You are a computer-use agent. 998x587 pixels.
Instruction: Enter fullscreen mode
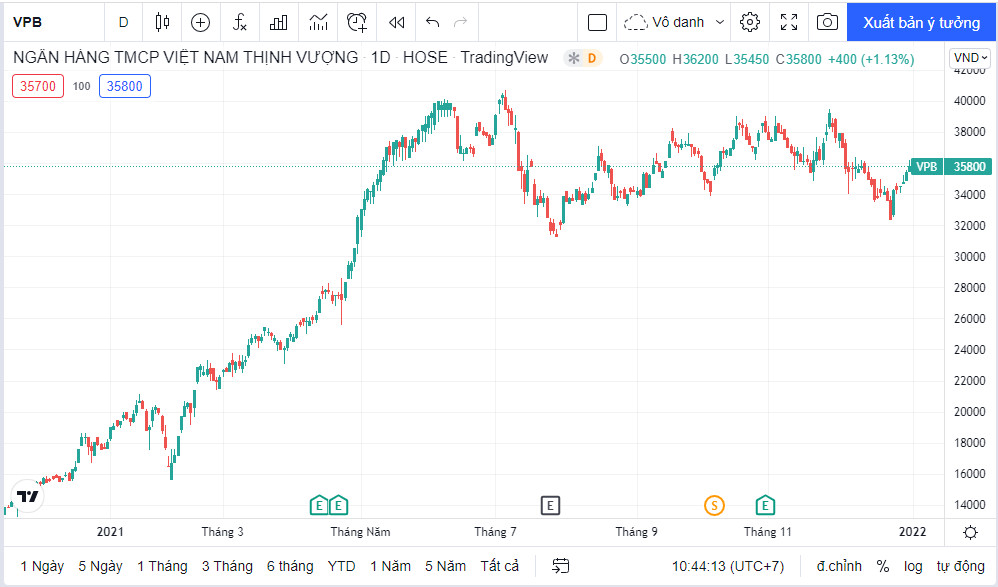pos(789,22)
